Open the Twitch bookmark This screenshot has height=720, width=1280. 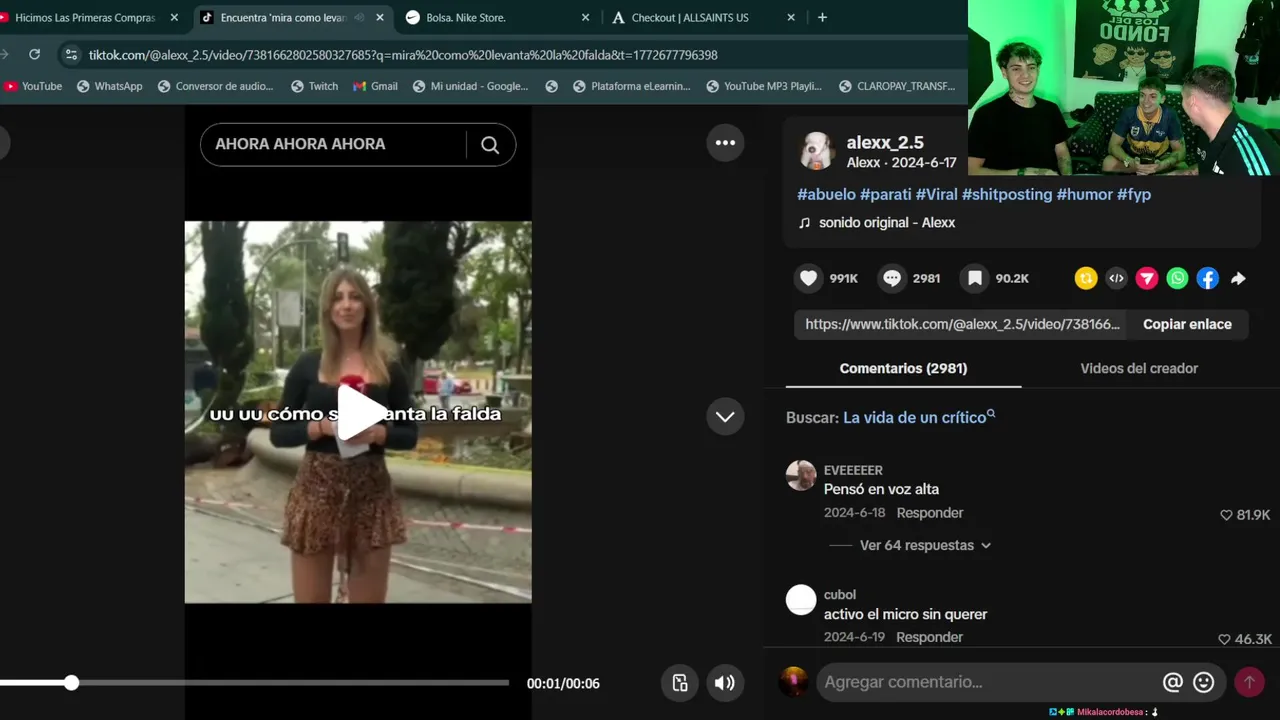click(314, 86)
